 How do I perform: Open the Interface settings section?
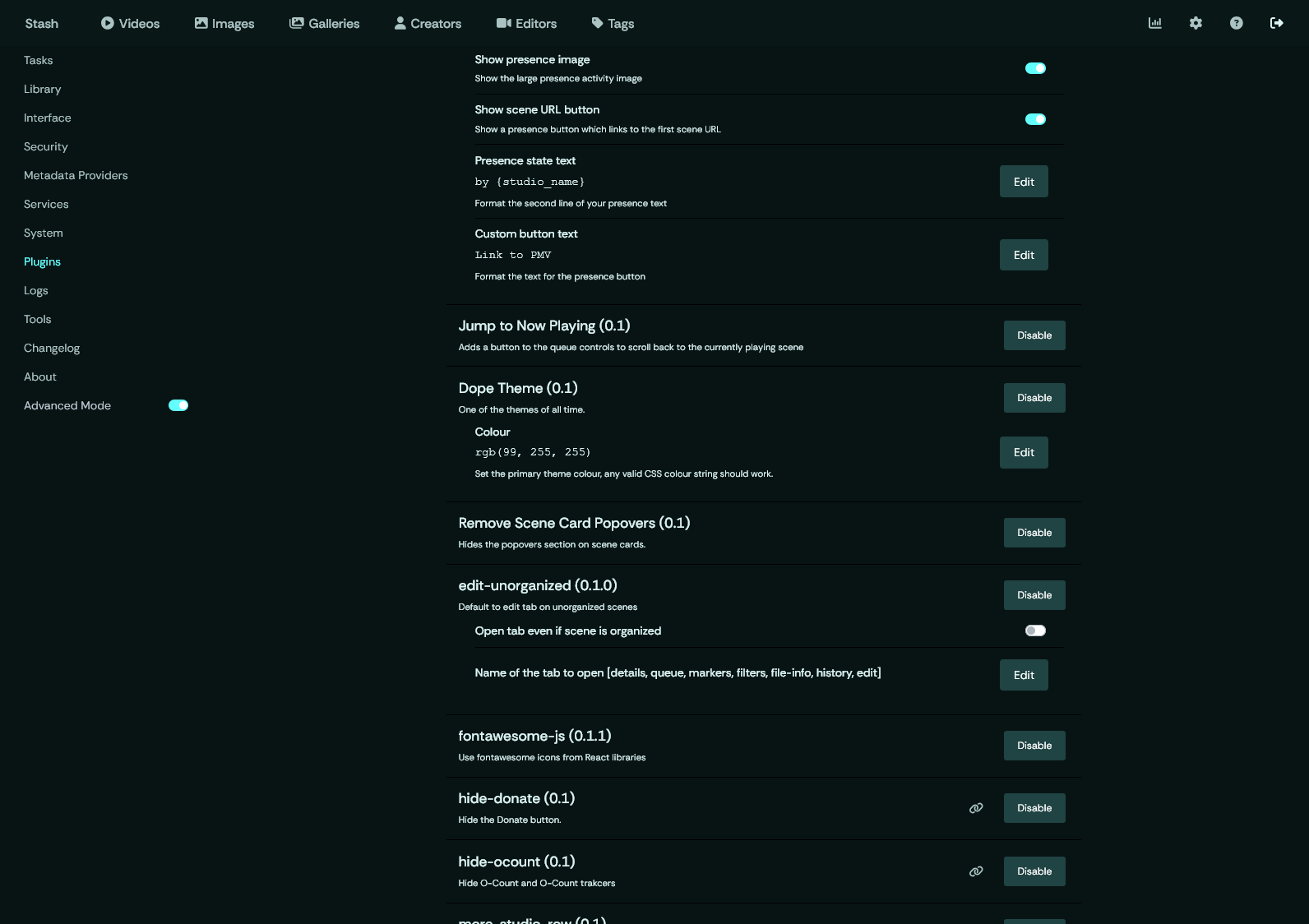point(47,118)
